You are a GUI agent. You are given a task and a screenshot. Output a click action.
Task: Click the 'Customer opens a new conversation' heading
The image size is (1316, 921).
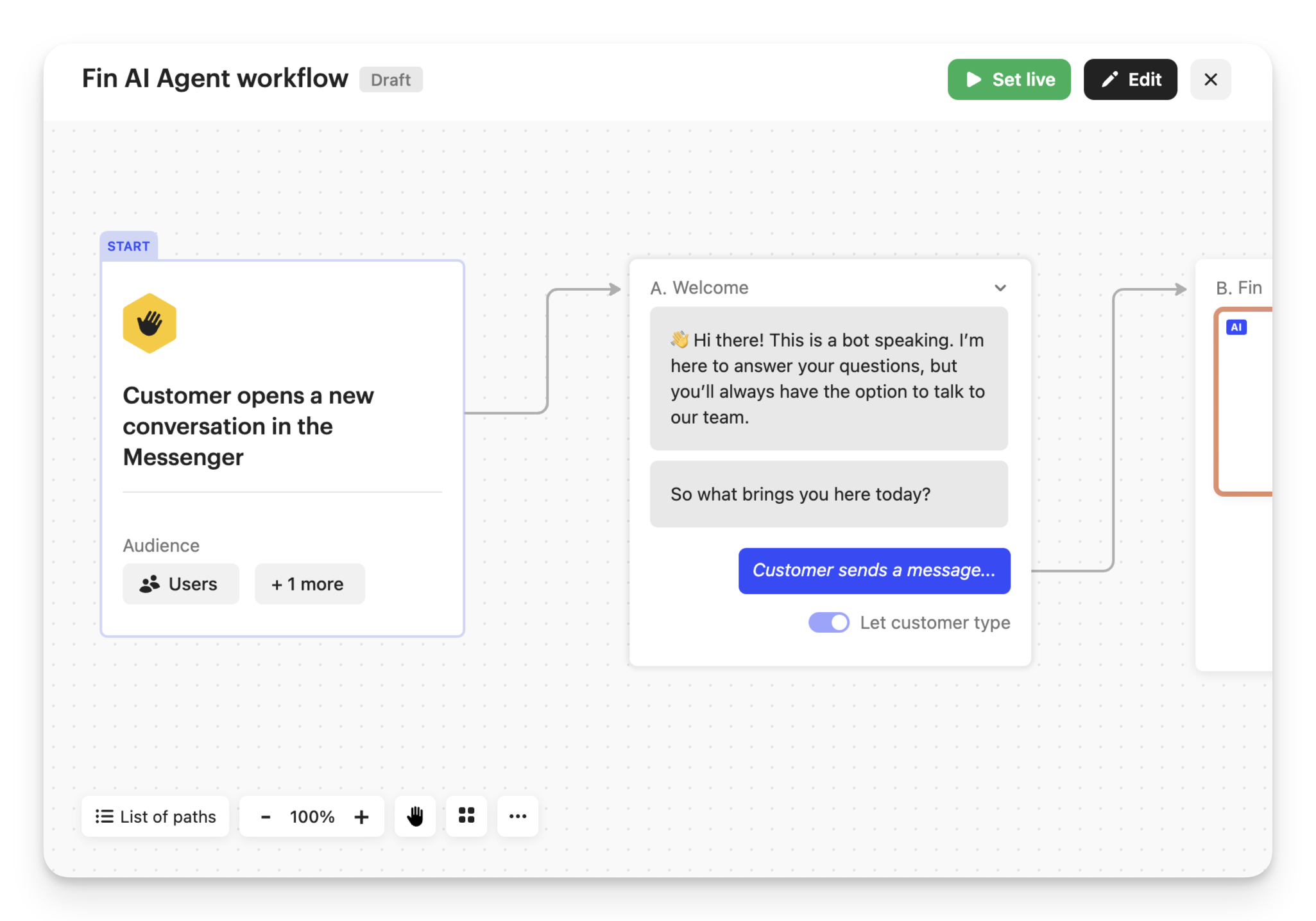248,426
